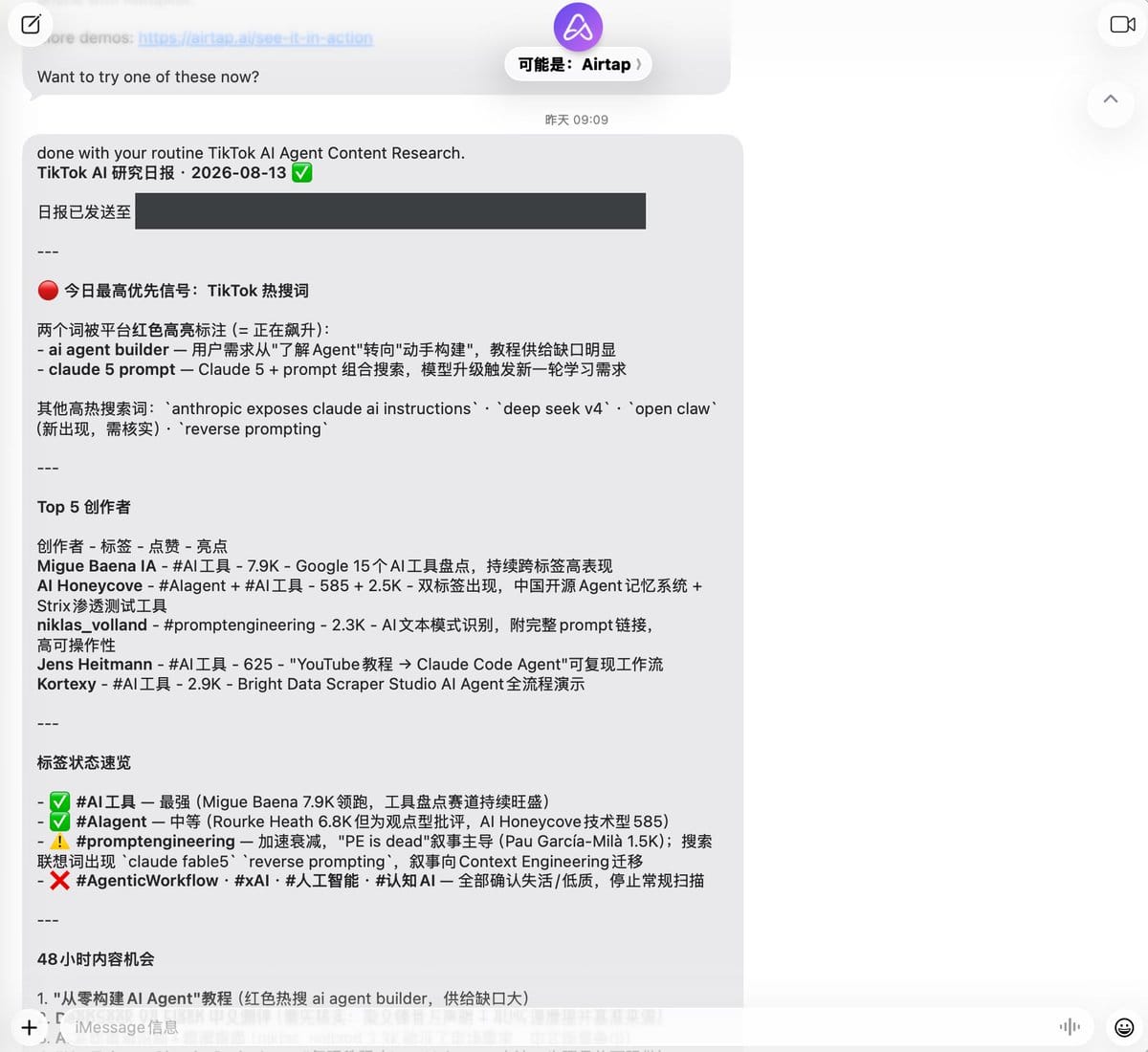The width and height of the screenshot is (1148, 1052).
Task: Click the 昨天 09:09 timestamp
Action: pos(577,120)
